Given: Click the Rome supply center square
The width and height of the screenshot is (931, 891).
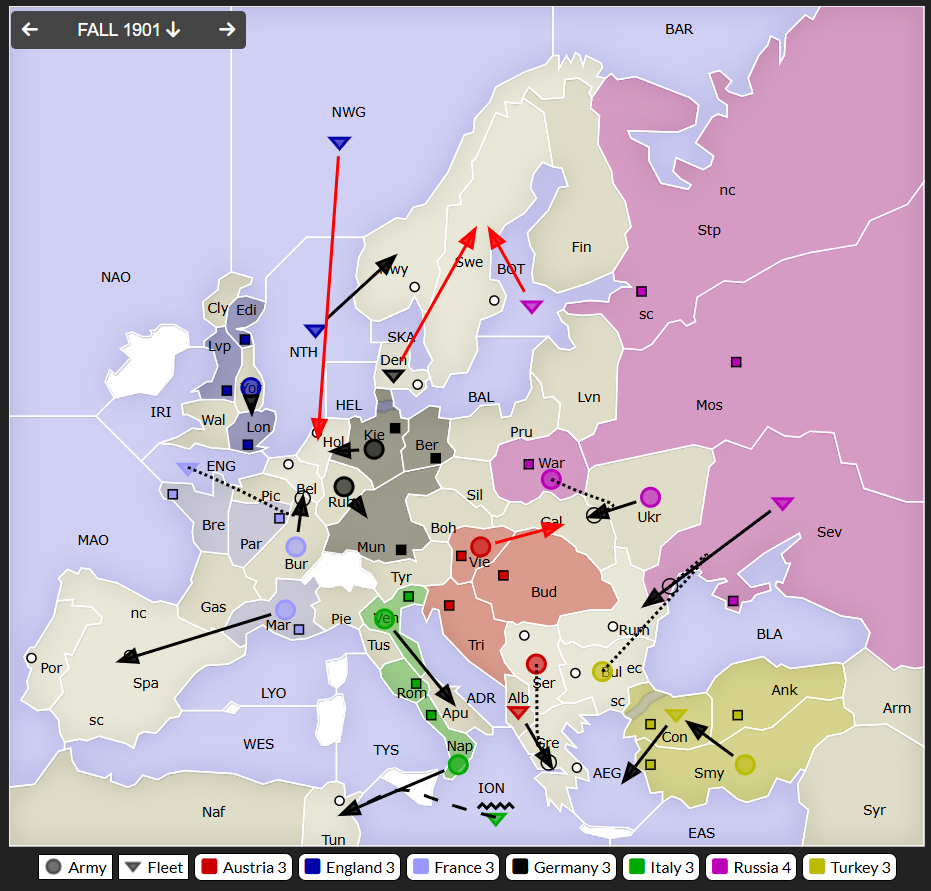Looking at the screenshot, I should tap(416, 683).
